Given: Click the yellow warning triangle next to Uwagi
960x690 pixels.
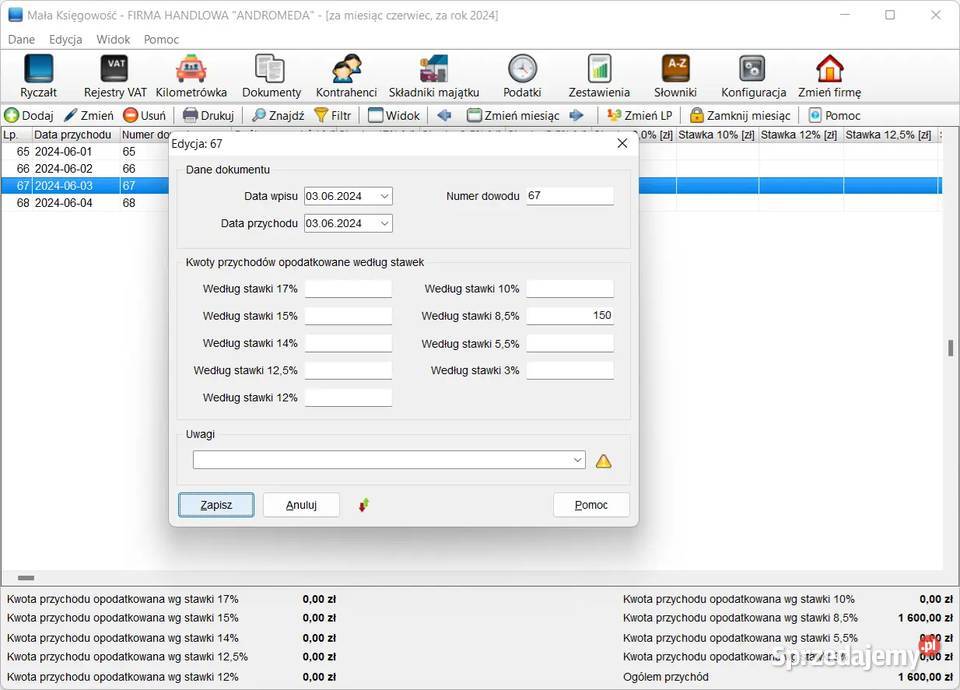Looking at the screenshot, I should 603,461.
